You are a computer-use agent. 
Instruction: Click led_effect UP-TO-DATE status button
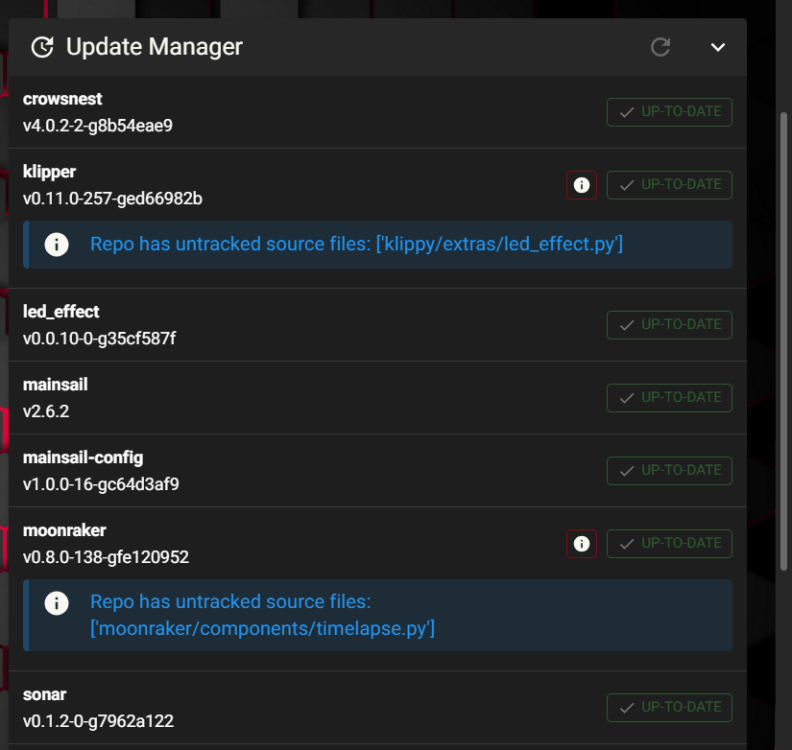[x=669, y=325]
